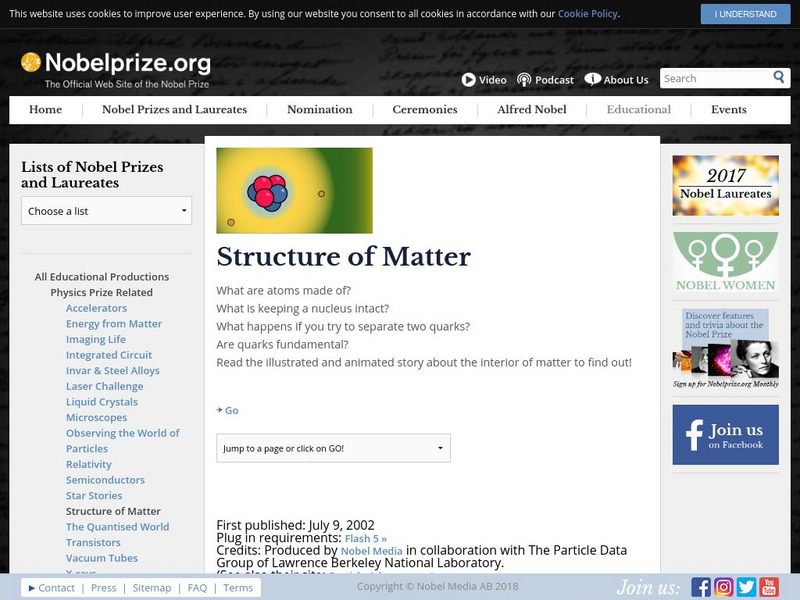
Task: Open the 'Jump to a page or click on GO!' selector
Action: point(334,448)
